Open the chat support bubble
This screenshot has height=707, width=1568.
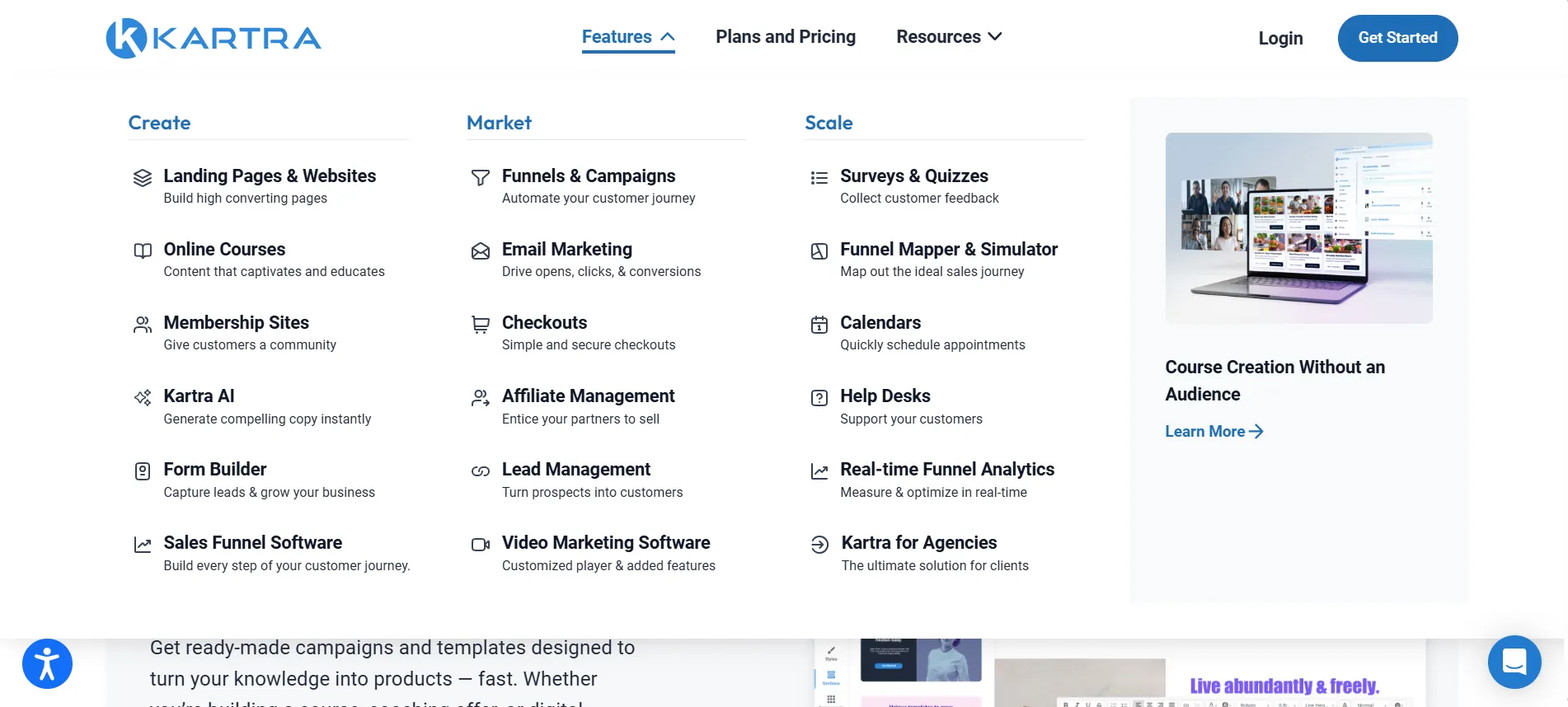point(1514,662)
